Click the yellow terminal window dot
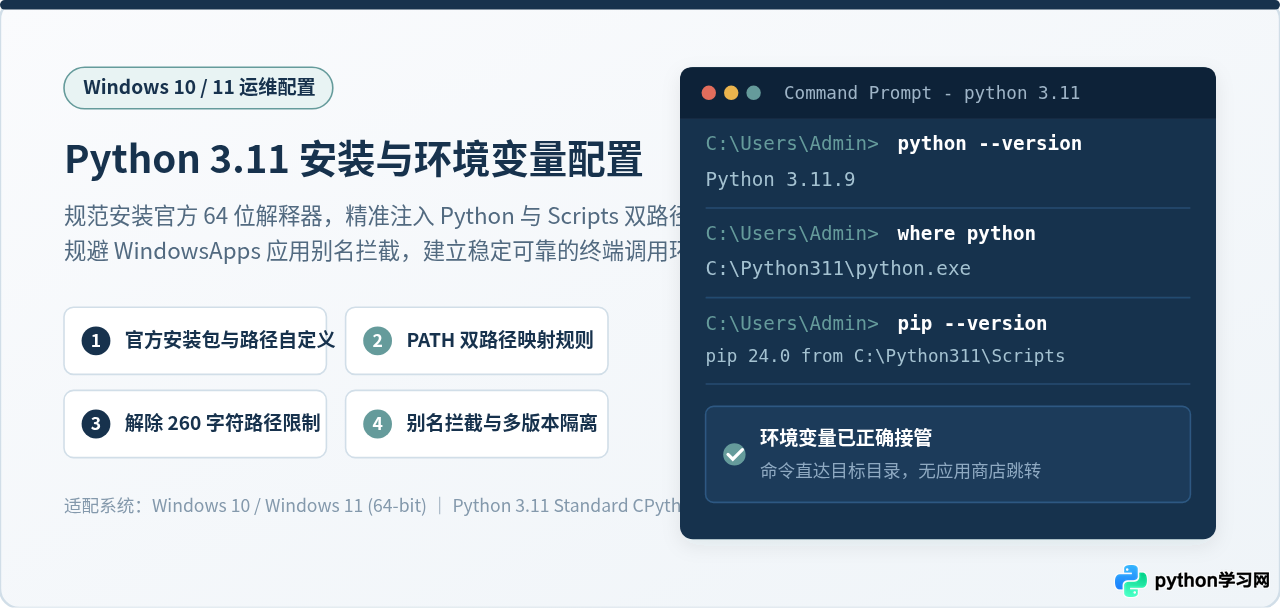The image size is (1280, 608). (731, 93)
